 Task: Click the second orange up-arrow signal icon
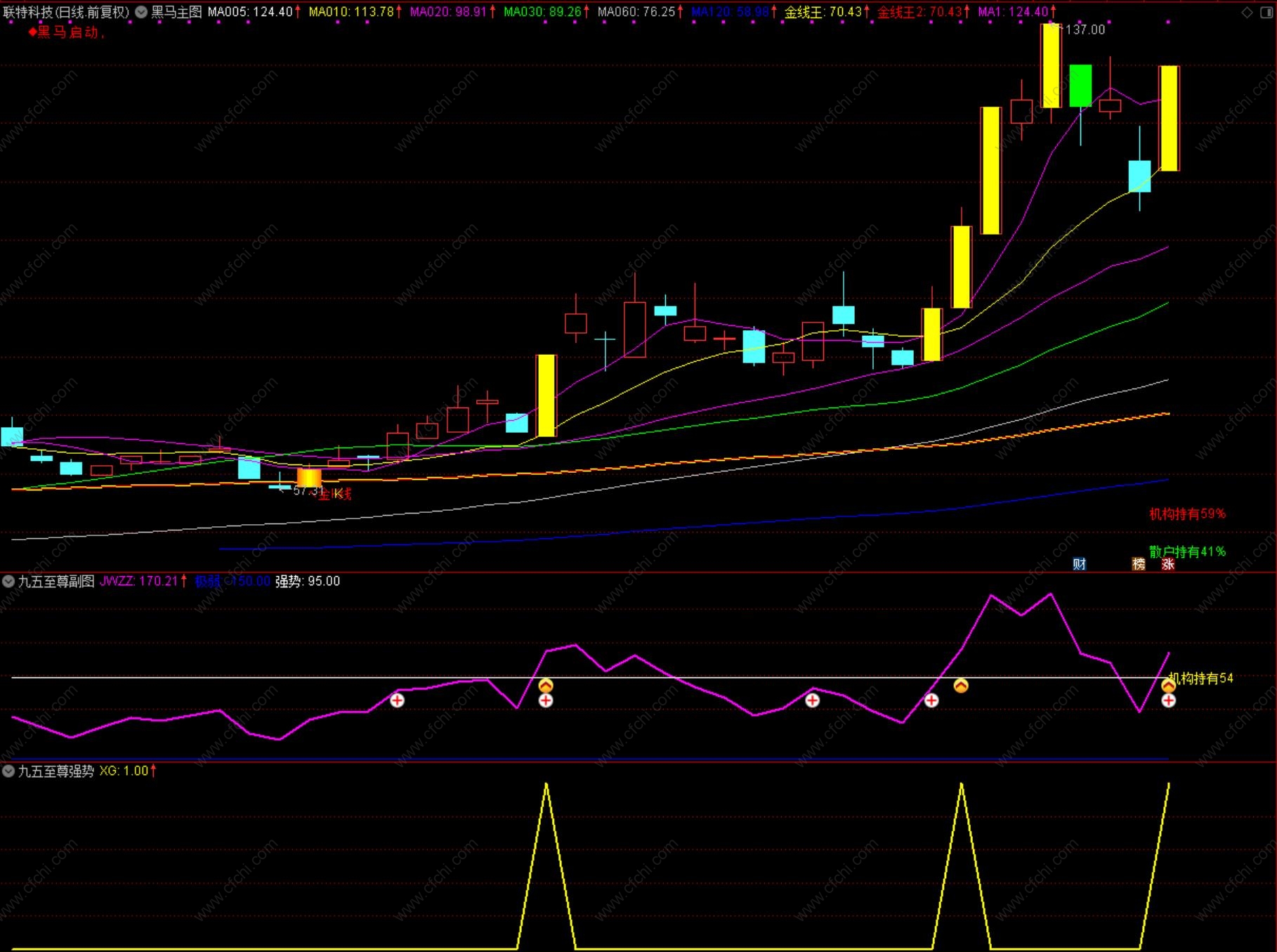pos(961,685)
